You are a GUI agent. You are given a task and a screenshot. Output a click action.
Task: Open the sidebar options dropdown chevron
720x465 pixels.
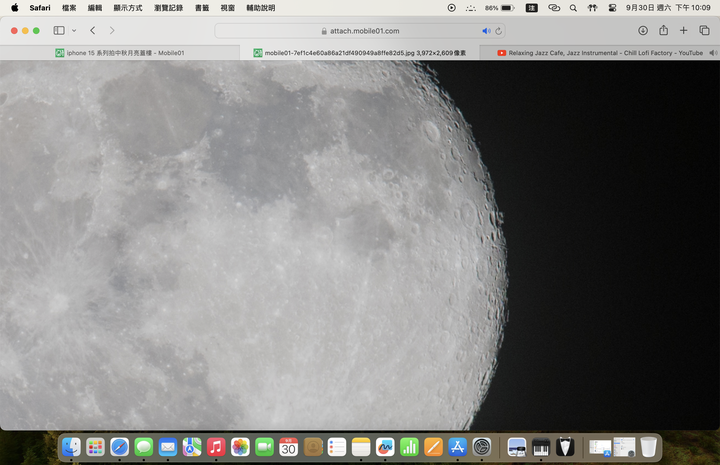(x=74, y=30)
